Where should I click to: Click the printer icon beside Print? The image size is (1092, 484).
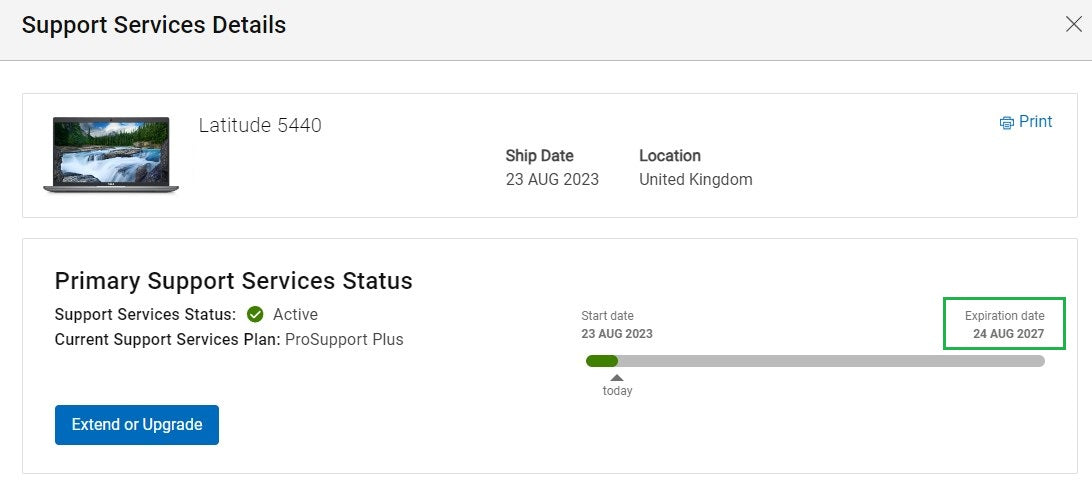[x=1006, y=123]
